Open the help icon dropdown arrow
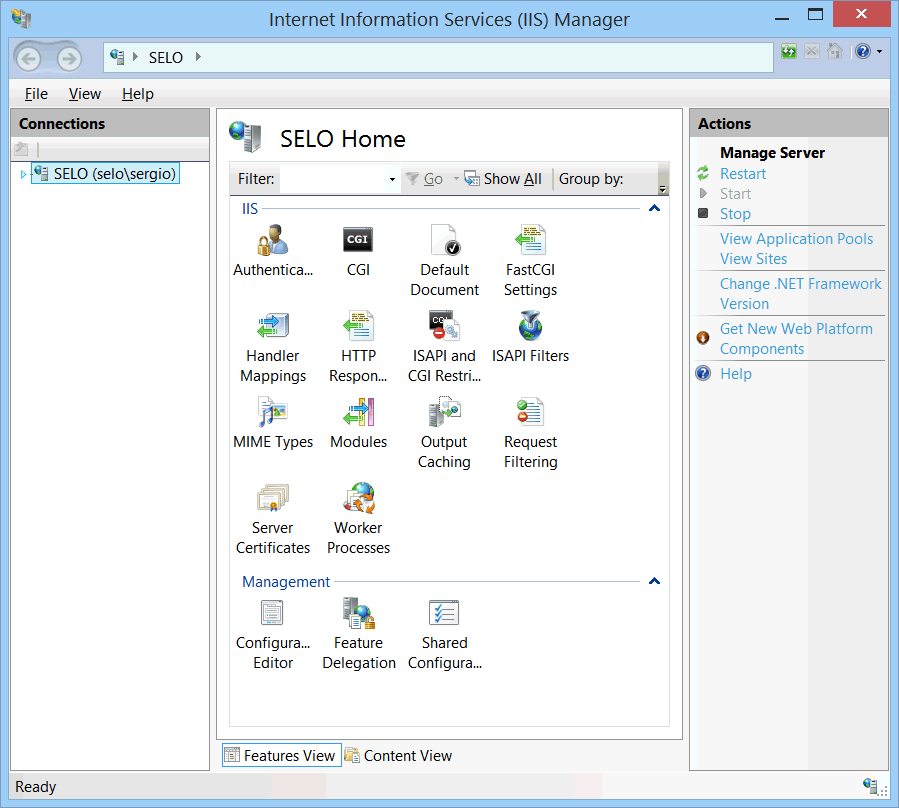The width and height of the screenshot is (899, 808). pyautogui.click(x=880, y=52)
